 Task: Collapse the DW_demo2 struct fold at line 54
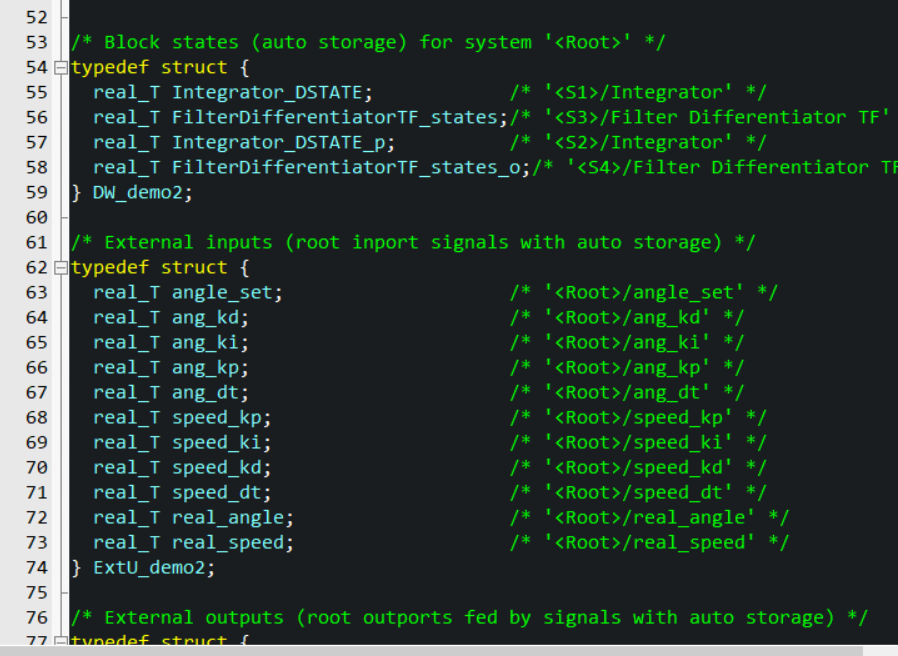tap(61, 68)
